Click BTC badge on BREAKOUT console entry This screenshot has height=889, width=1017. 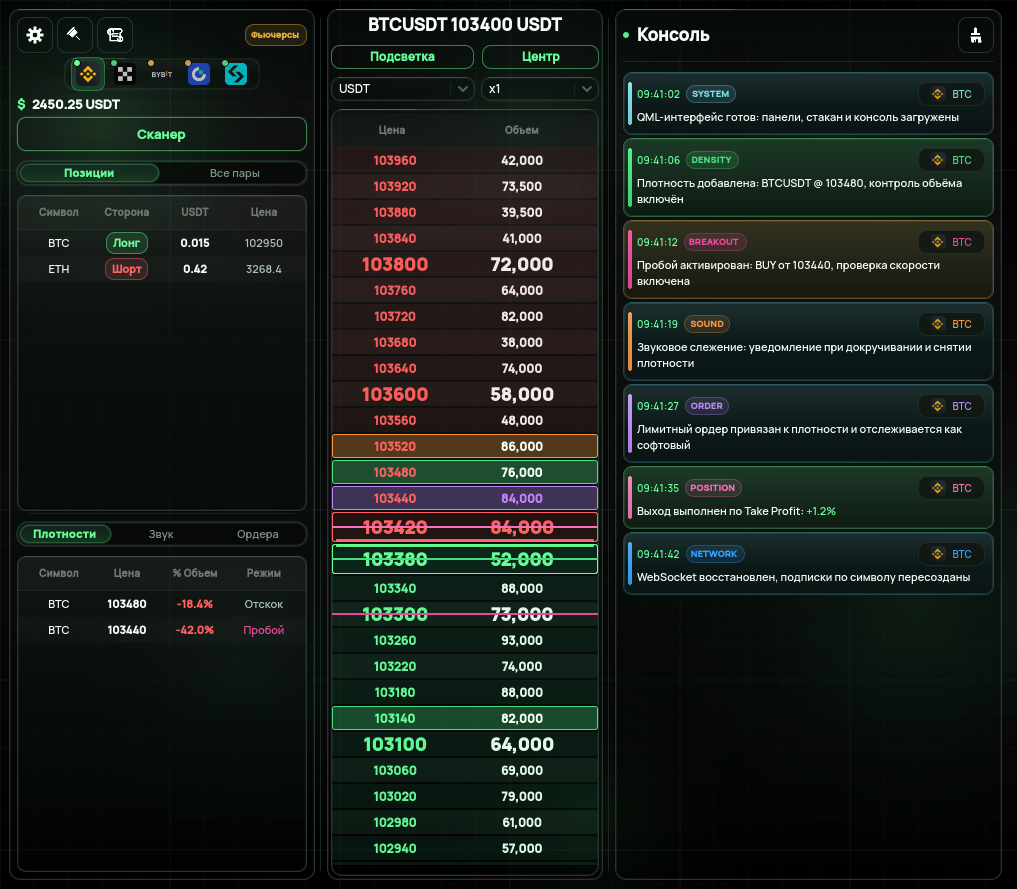tap(951, 242)
